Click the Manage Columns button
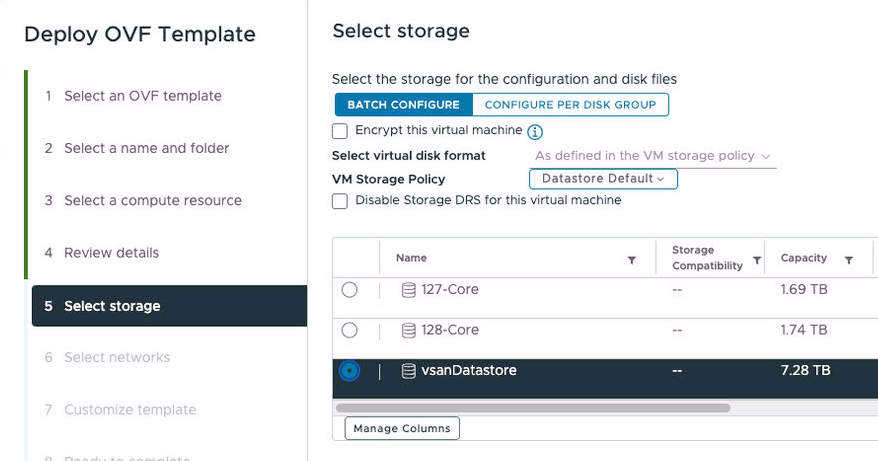The height and width of the screenshot is (461, 878). [402, 429]
